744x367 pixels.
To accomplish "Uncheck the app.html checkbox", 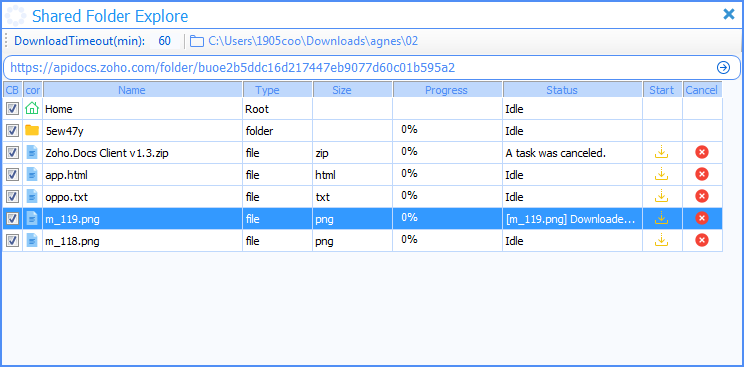I will pos(12,174).
